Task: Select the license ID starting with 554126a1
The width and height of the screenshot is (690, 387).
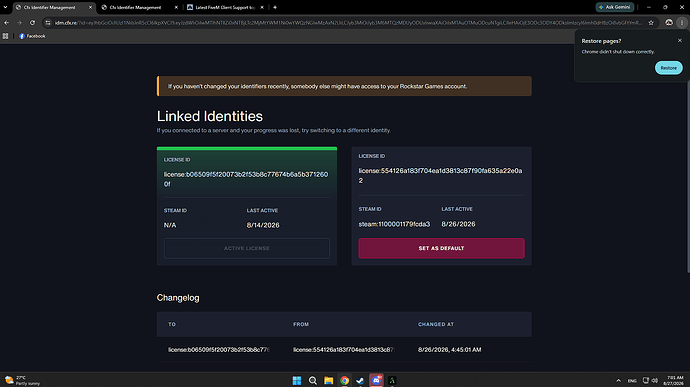Action: [x=440, y=176]
